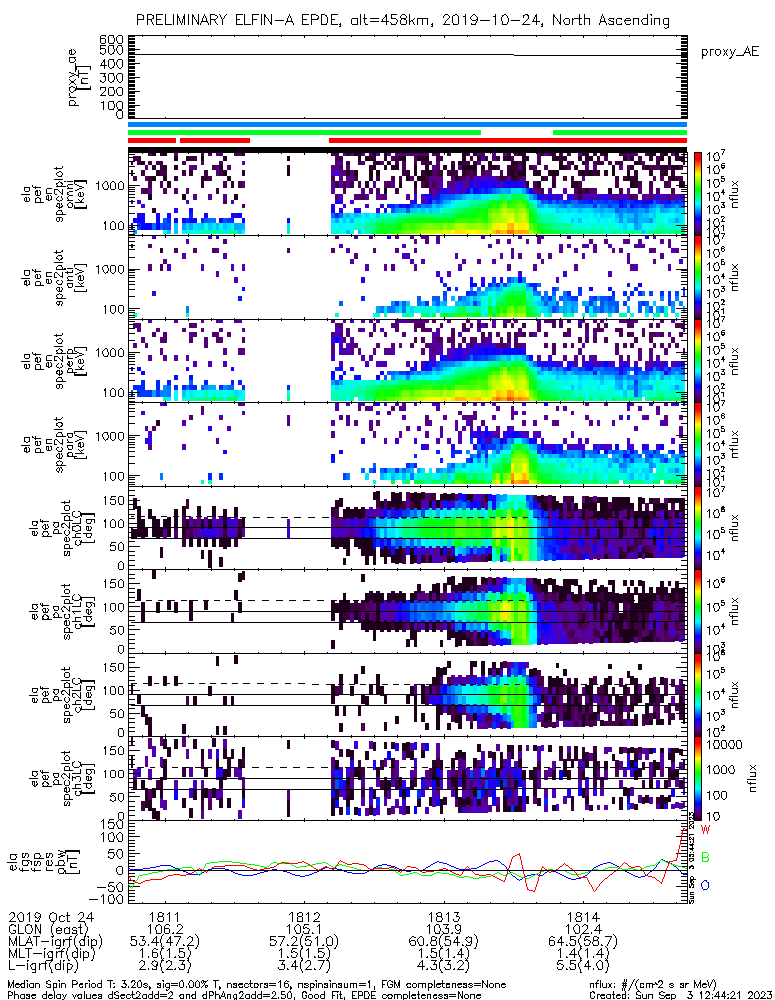Click the proxy_ae [nT] y-axis label

tap(79, 78)
